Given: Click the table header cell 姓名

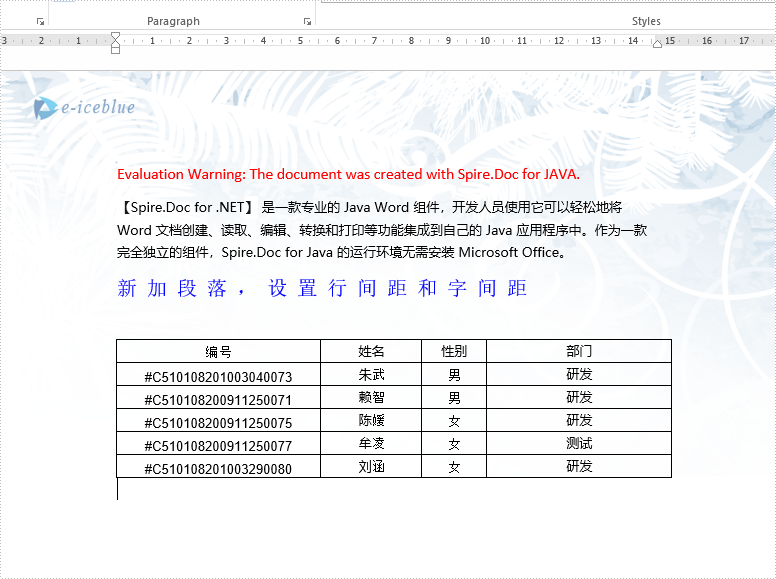Looking at the screenshot, I should 371,351.
